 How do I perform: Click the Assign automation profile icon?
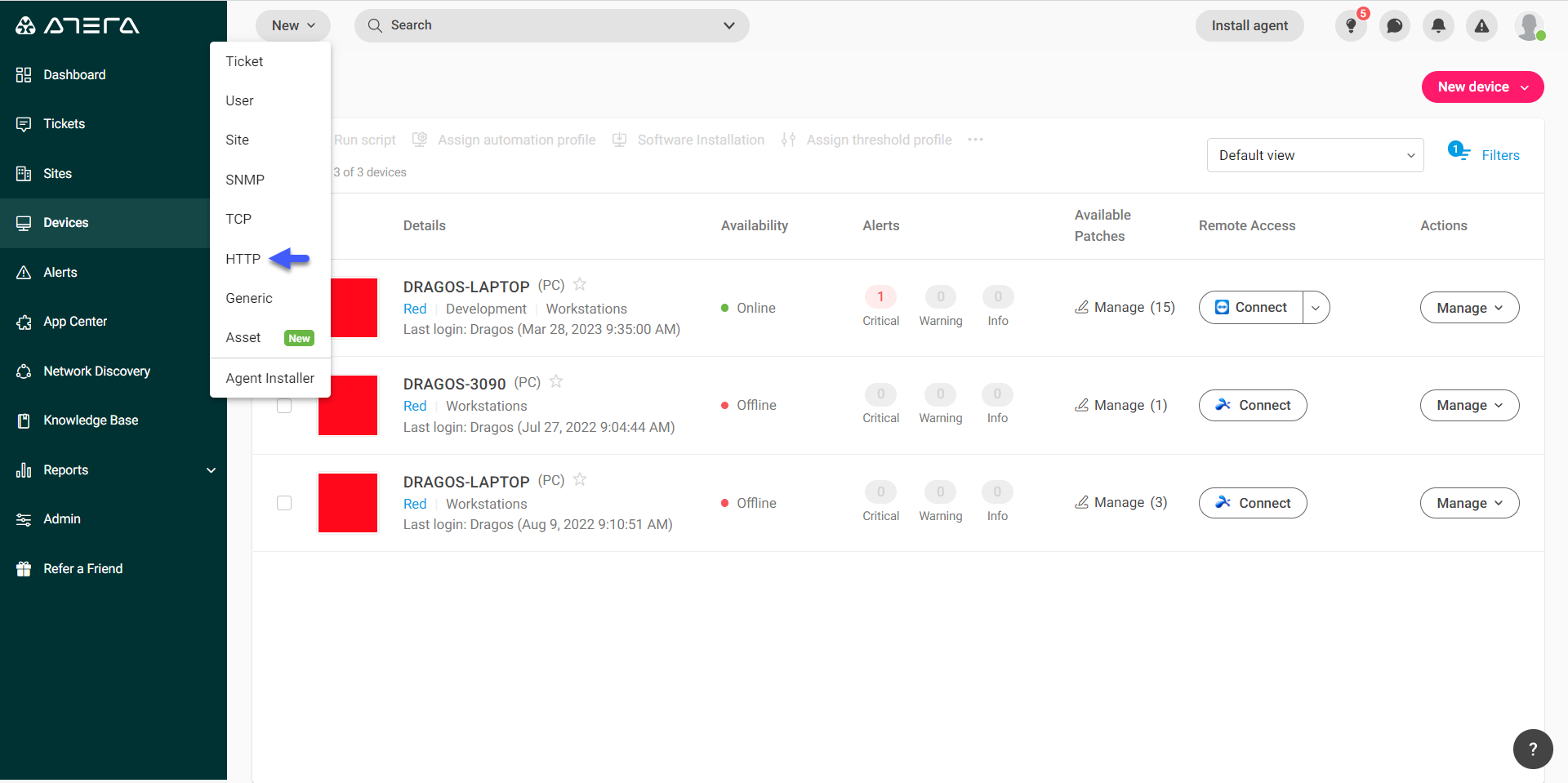pos(420,140)
